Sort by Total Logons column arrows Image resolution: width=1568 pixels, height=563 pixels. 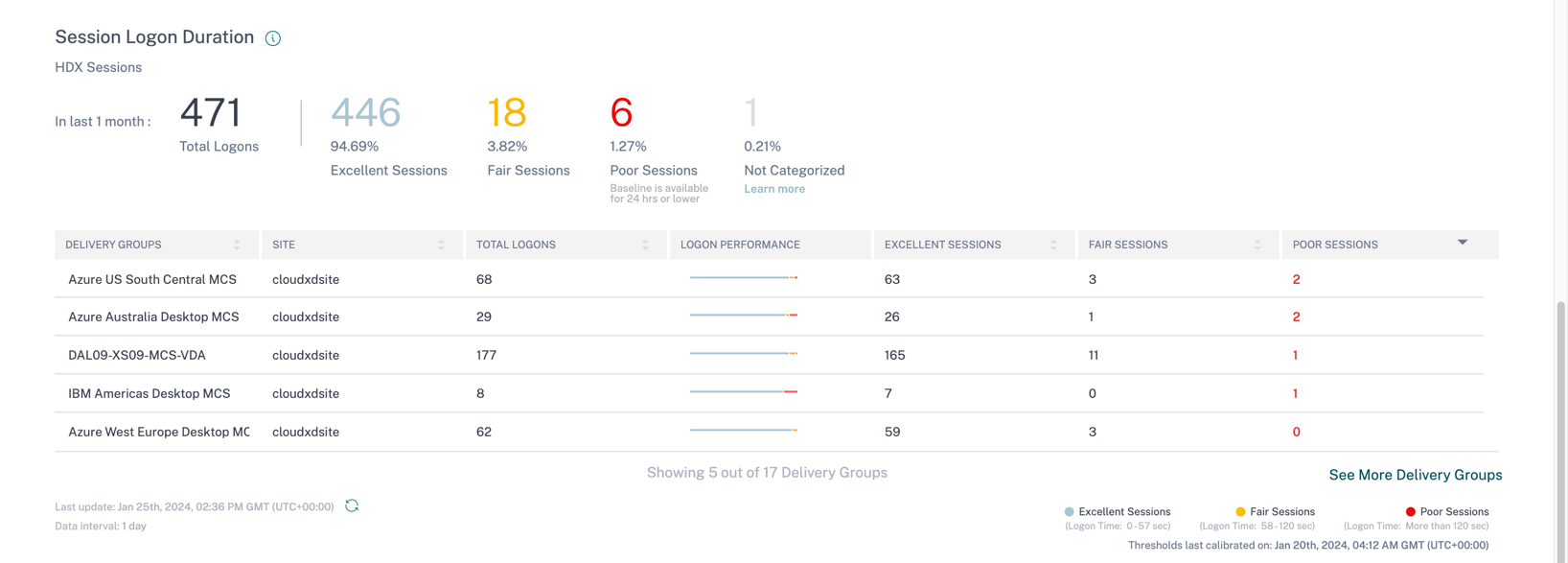(645, 246)
